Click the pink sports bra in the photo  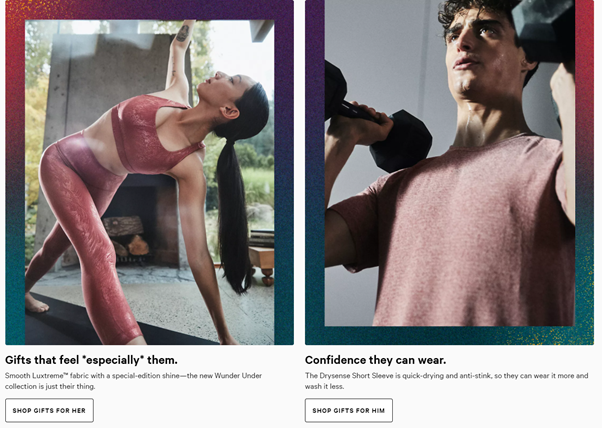[152, 134]
